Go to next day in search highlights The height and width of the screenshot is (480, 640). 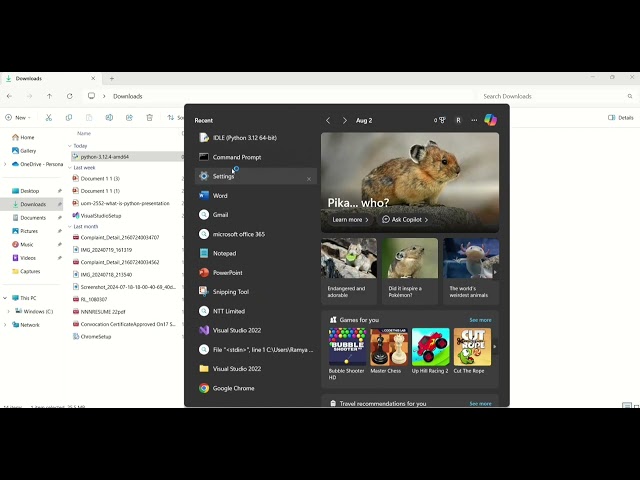click(345, 120)
